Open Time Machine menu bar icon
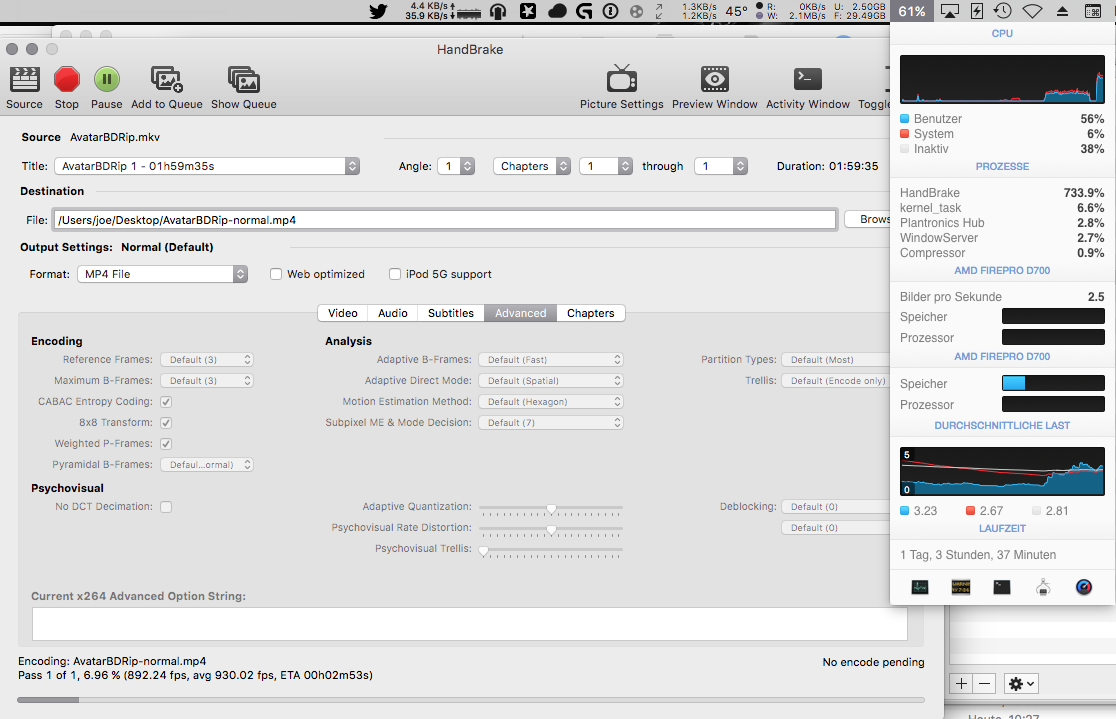Viewport: 1116px width, 719px height. (x=1003, y=11)
